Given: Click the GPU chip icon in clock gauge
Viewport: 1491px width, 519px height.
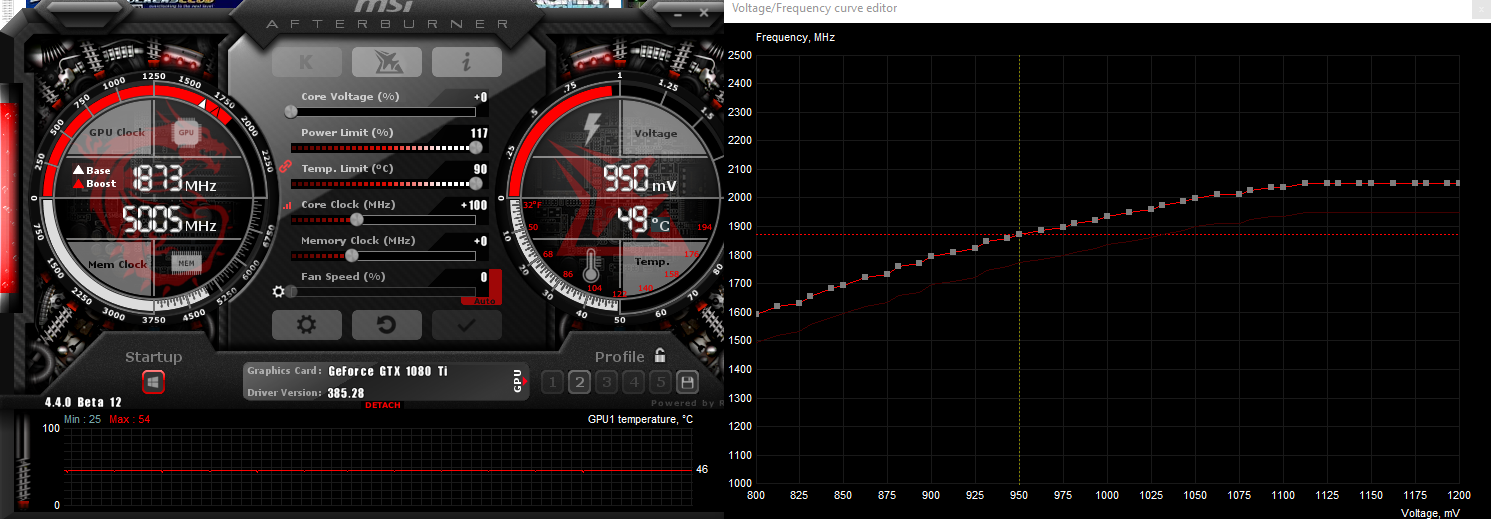Looking at the screenshot, I should 186,132.
